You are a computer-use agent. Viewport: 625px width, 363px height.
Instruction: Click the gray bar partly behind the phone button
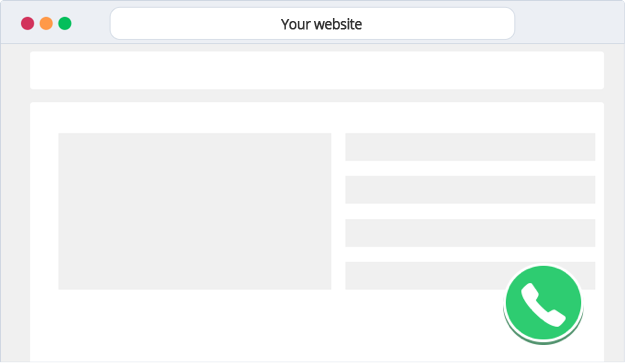coord(425,276)
